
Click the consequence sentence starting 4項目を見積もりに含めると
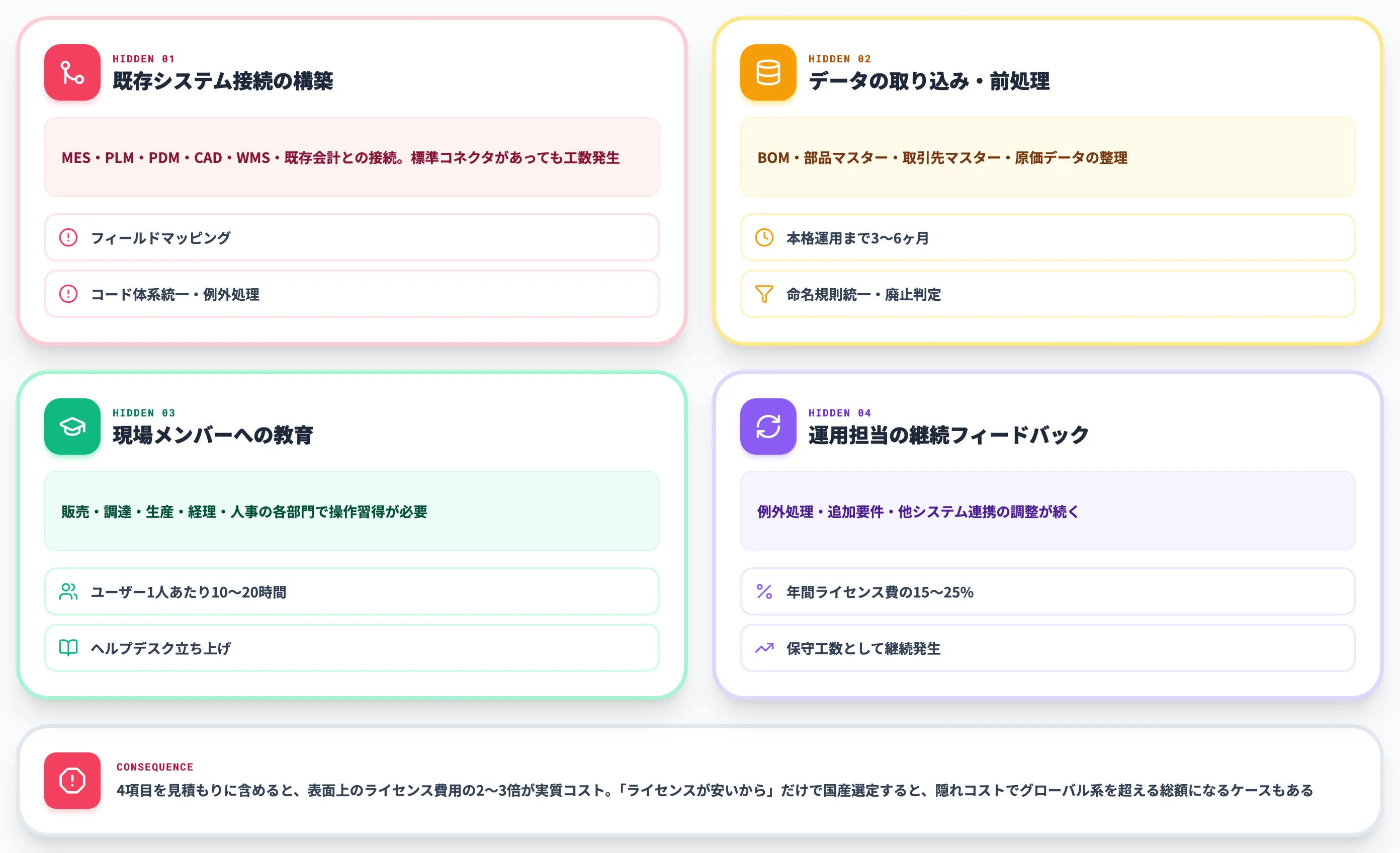[x=715, y=790]
